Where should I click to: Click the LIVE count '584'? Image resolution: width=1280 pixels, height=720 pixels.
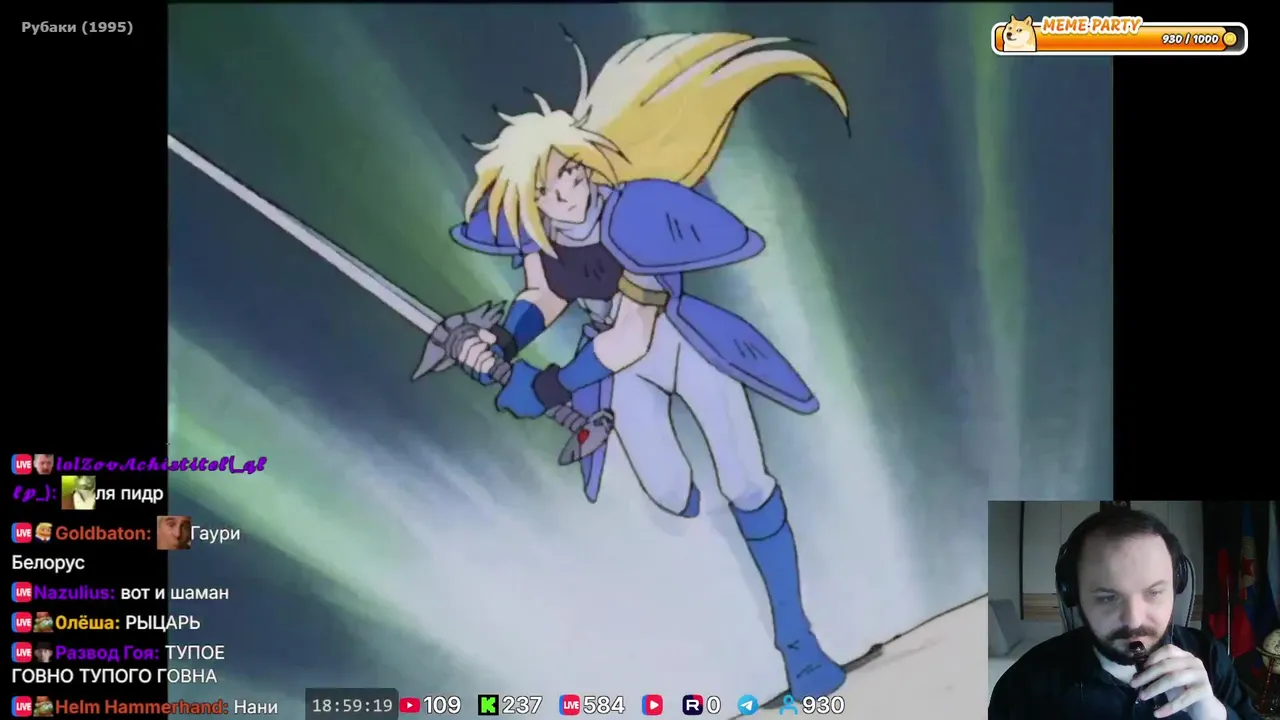click(x=604, y=705)
